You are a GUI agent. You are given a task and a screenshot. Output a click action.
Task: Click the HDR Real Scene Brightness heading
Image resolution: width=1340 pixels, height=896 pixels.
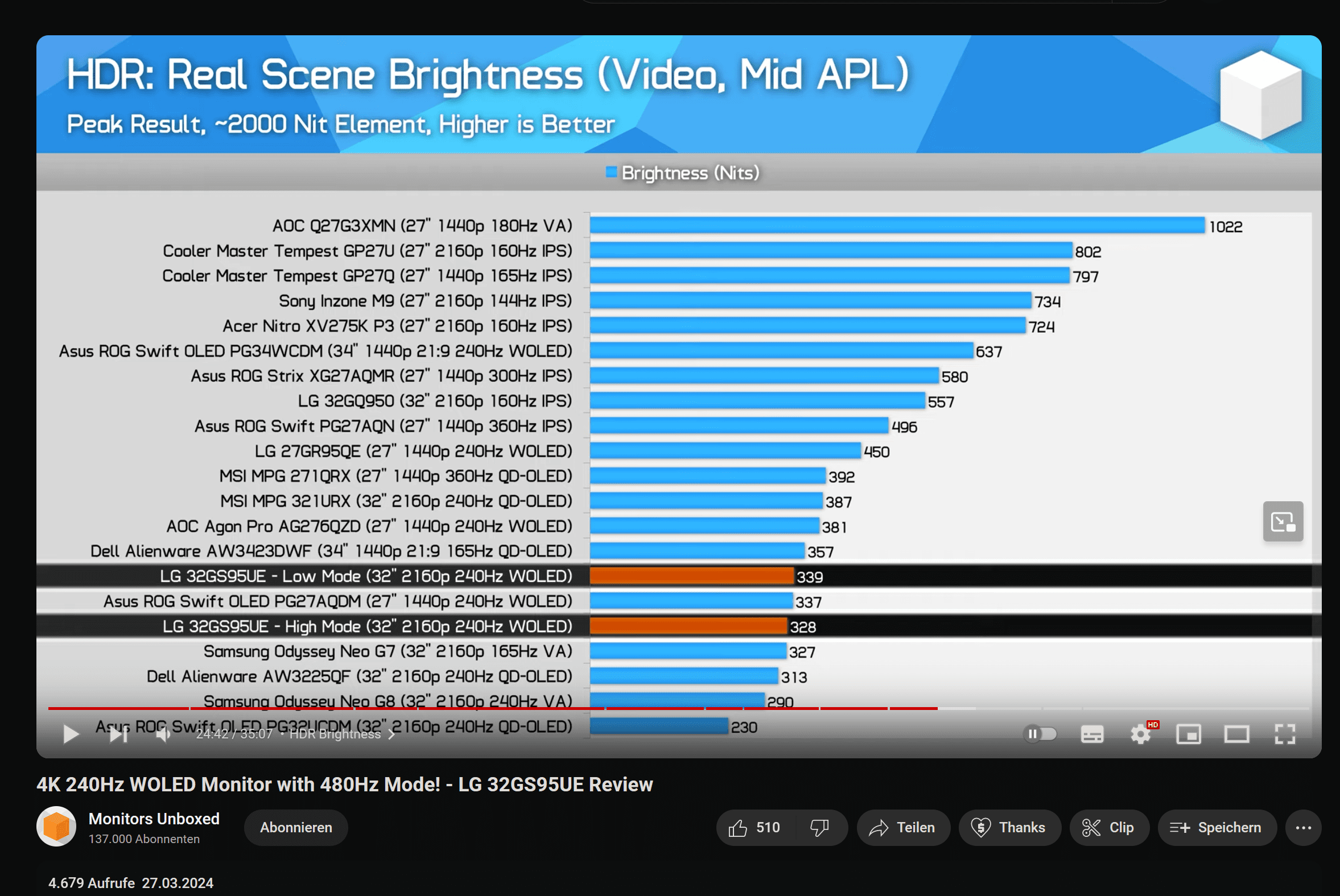tap(488, 75)
